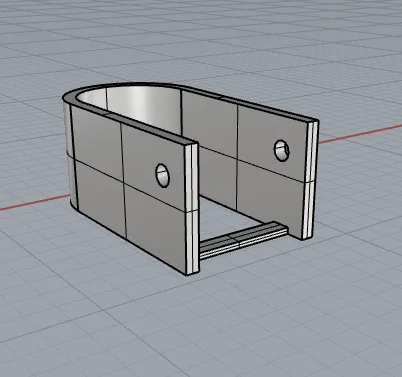402x377 pixels.
Task: Select the curved inner surface of the bracket
Action: (x=133, y=107)
